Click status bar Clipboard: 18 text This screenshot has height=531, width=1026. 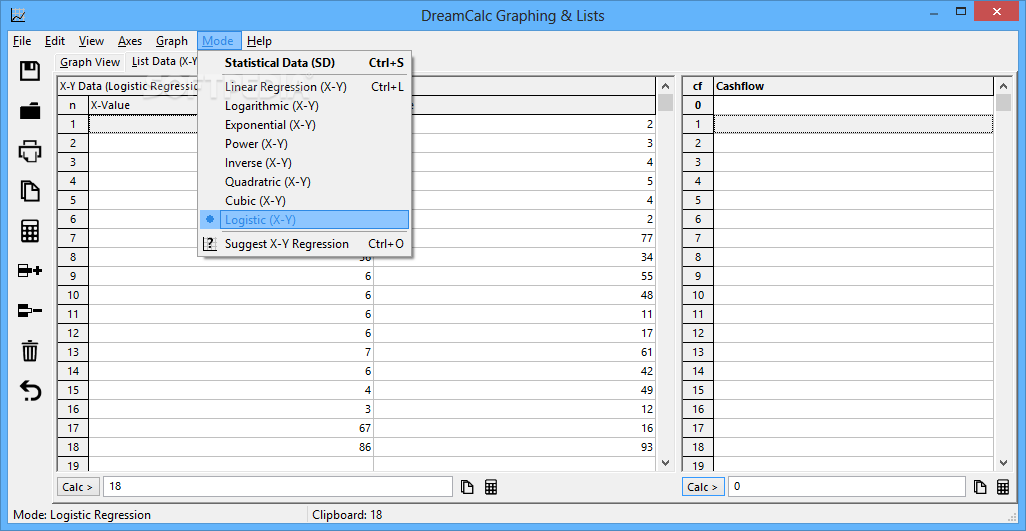[x=347, y=515]
